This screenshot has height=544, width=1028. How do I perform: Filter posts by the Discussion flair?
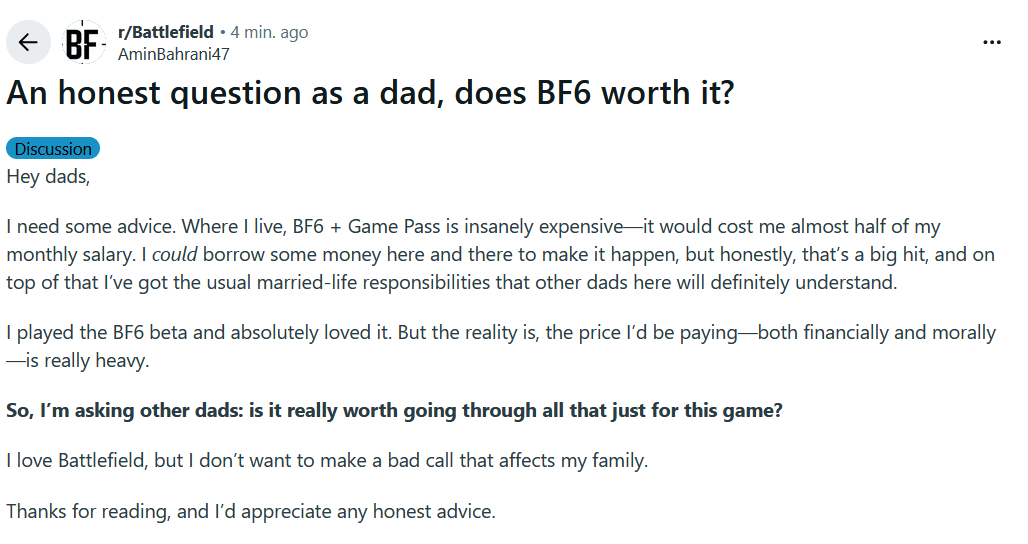[53, 149]
